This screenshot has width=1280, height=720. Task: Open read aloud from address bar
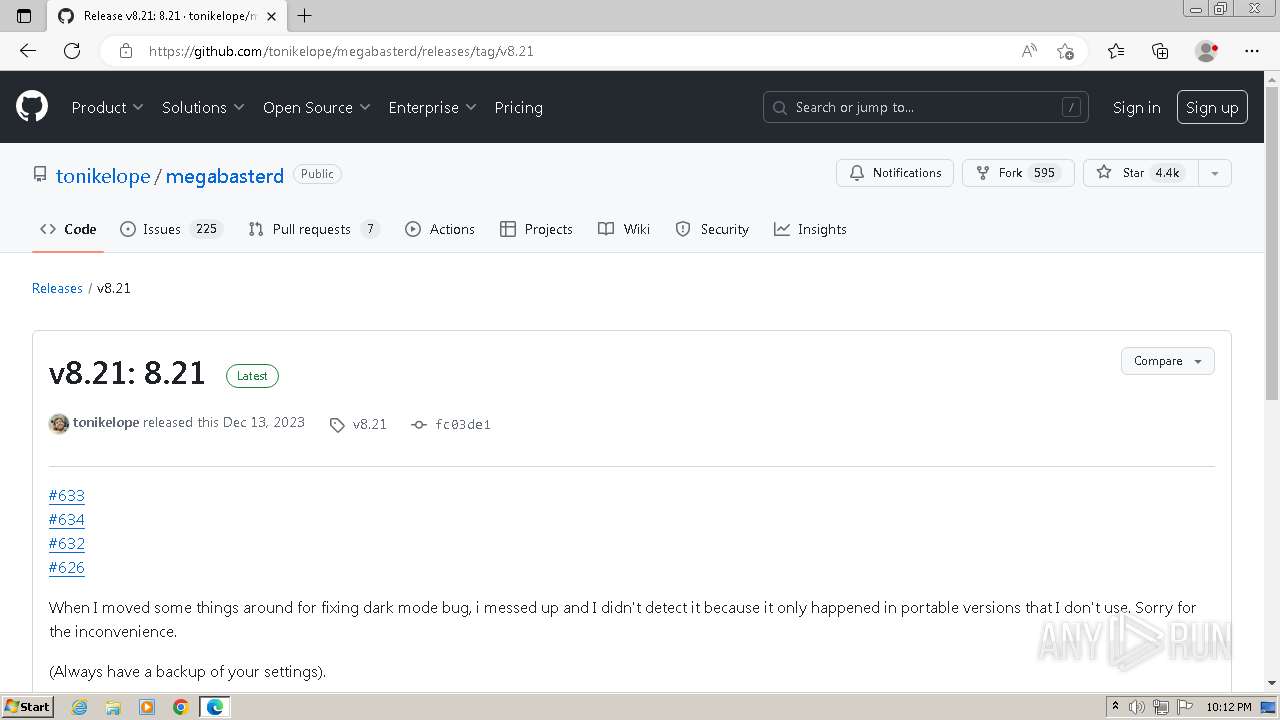(x=1029, y=51)
